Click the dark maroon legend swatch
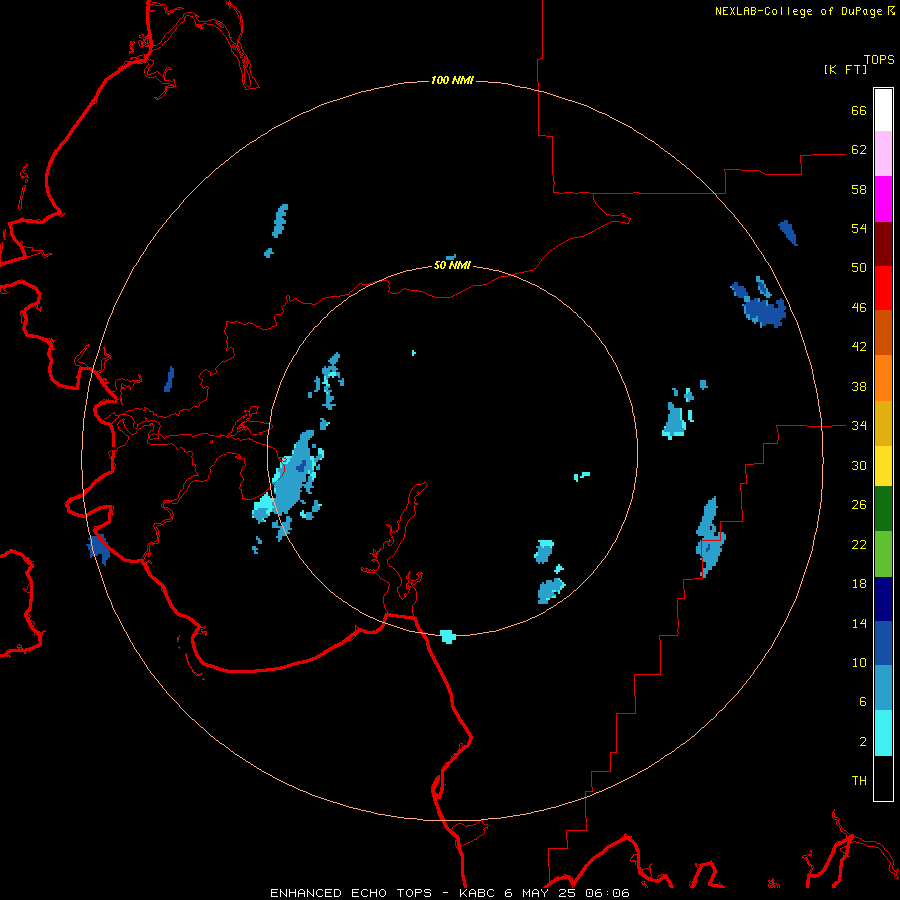The height and width of the screenshot is (900, 900). tap(883, 243)
